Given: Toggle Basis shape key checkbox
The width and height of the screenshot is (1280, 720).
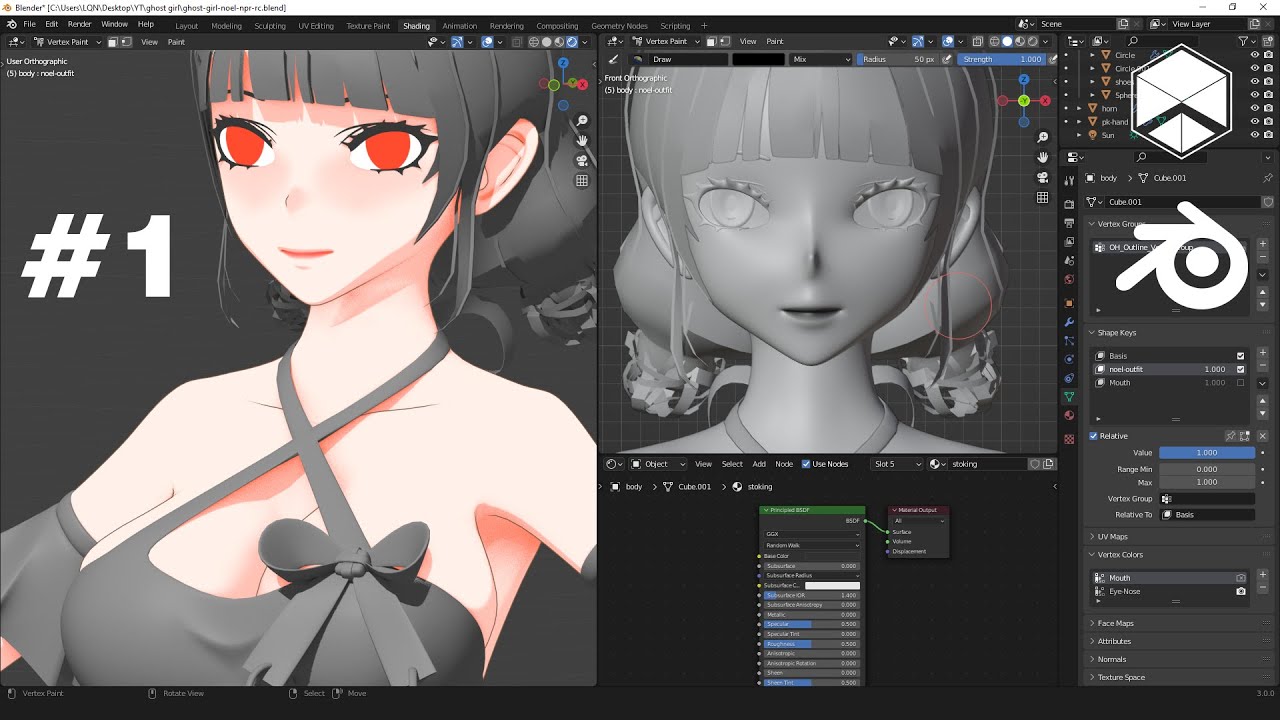Looking at the screenshot, I should (x=1241, y=356).
